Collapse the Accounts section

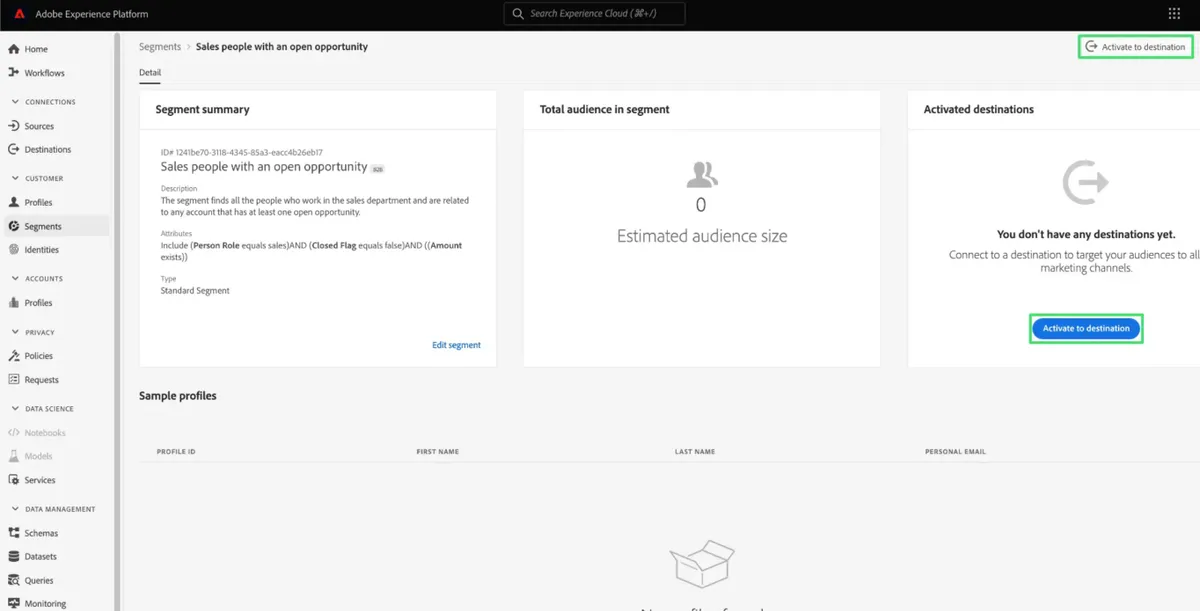click(x=15, y=279)
